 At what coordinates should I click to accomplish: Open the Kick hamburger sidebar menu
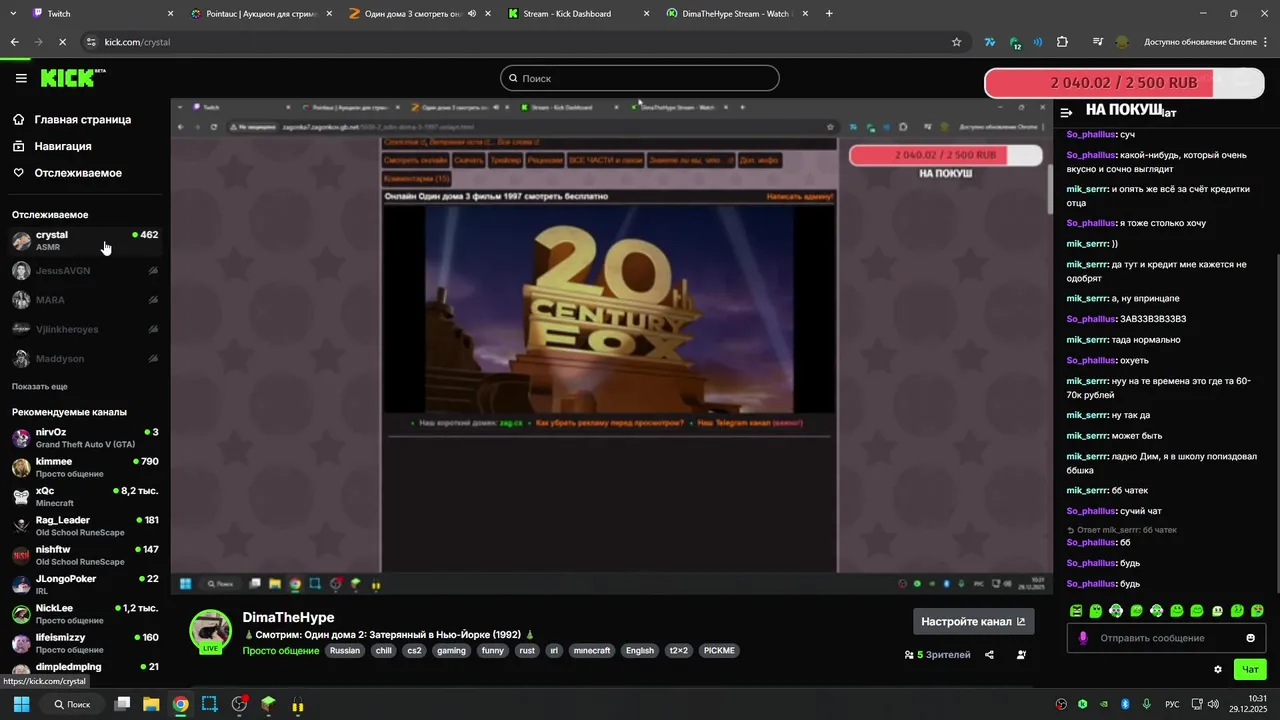click(21, 78)
